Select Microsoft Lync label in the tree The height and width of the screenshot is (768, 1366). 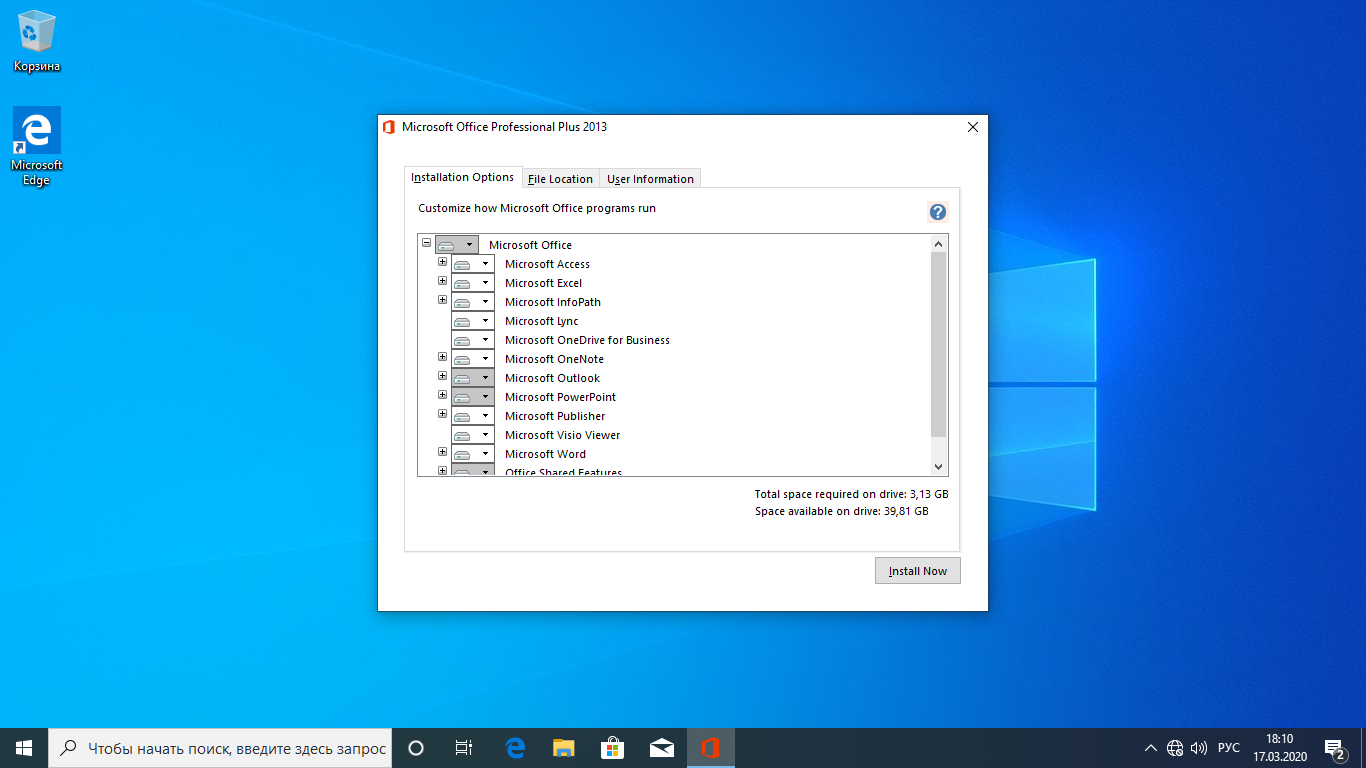click(541, 321)
